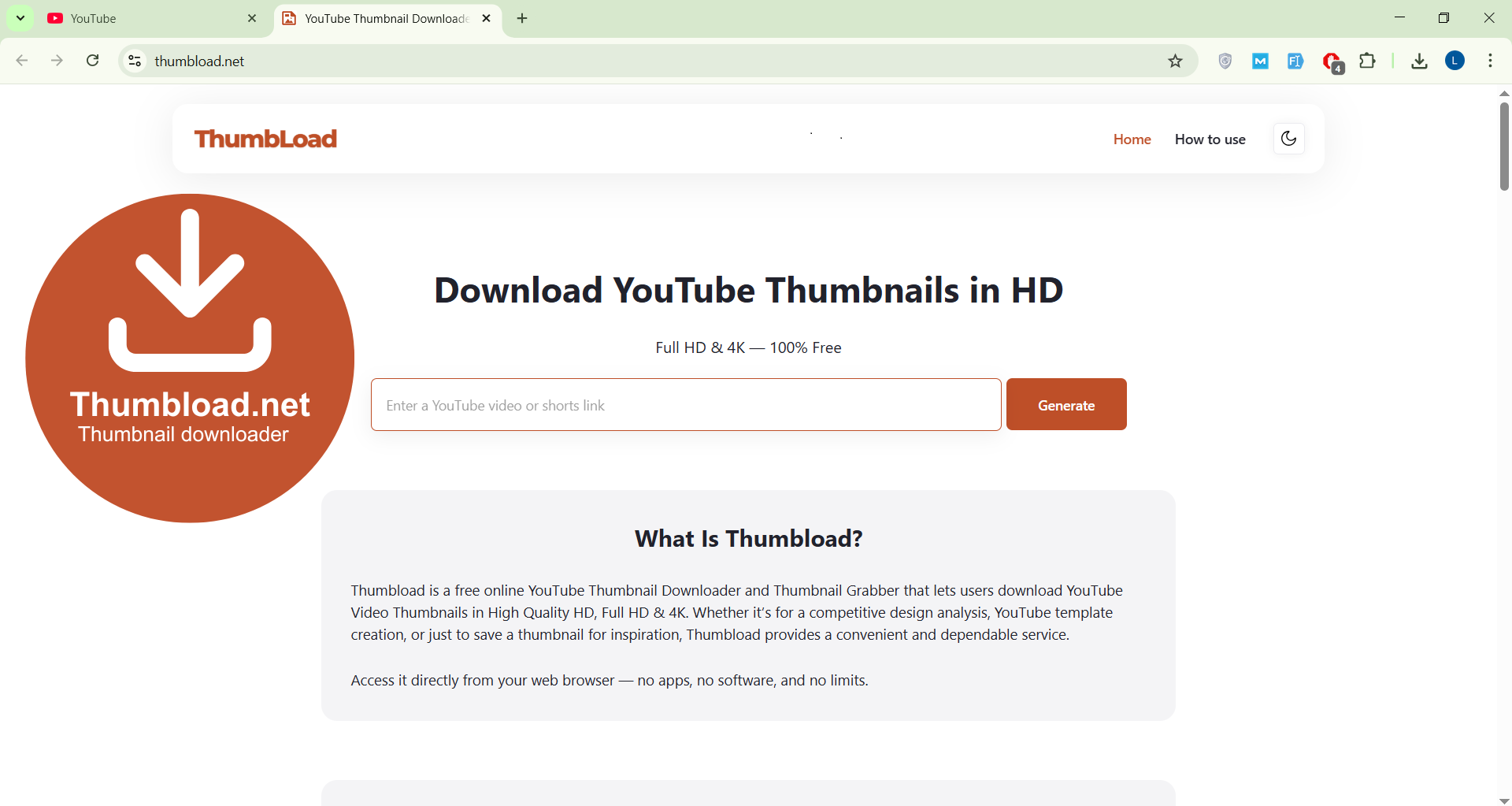
Task: Open the browser Extensions puzzle icon
Action: coord(1368,61)
